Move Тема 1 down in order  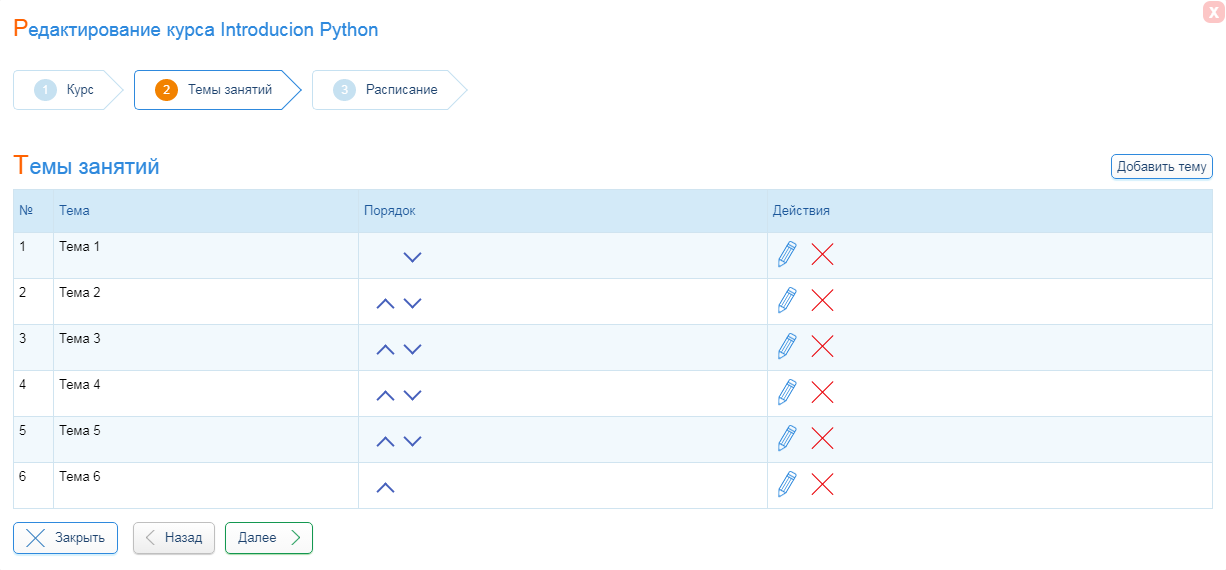[412, 257]
